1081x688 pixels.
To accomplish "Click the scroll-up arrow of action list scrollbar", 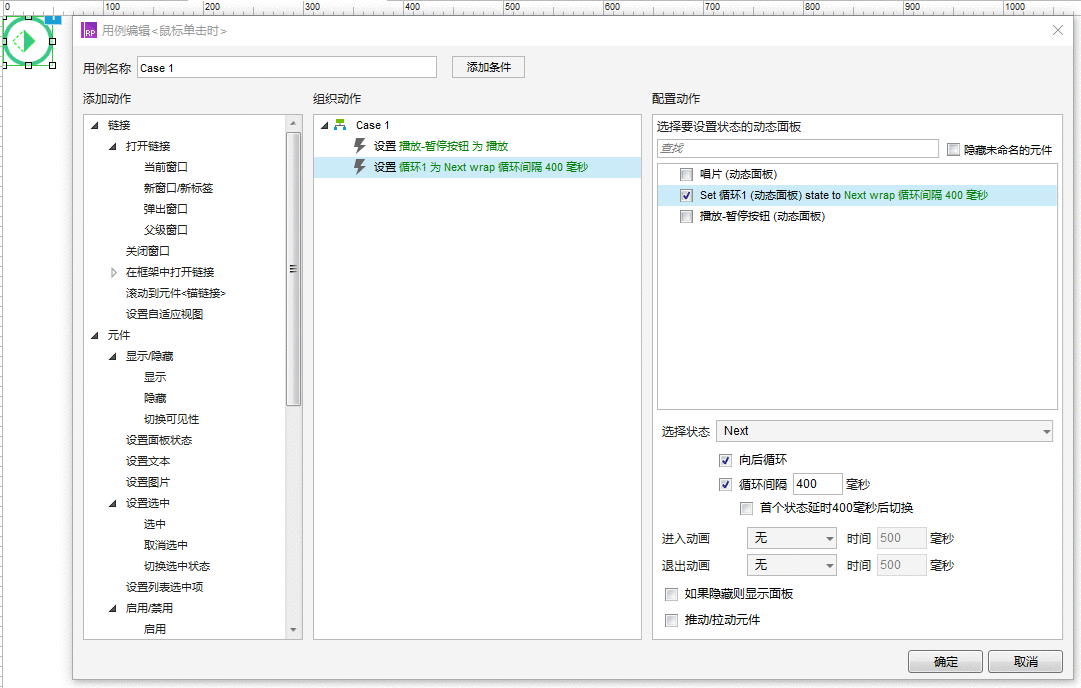I will (293, 123).
